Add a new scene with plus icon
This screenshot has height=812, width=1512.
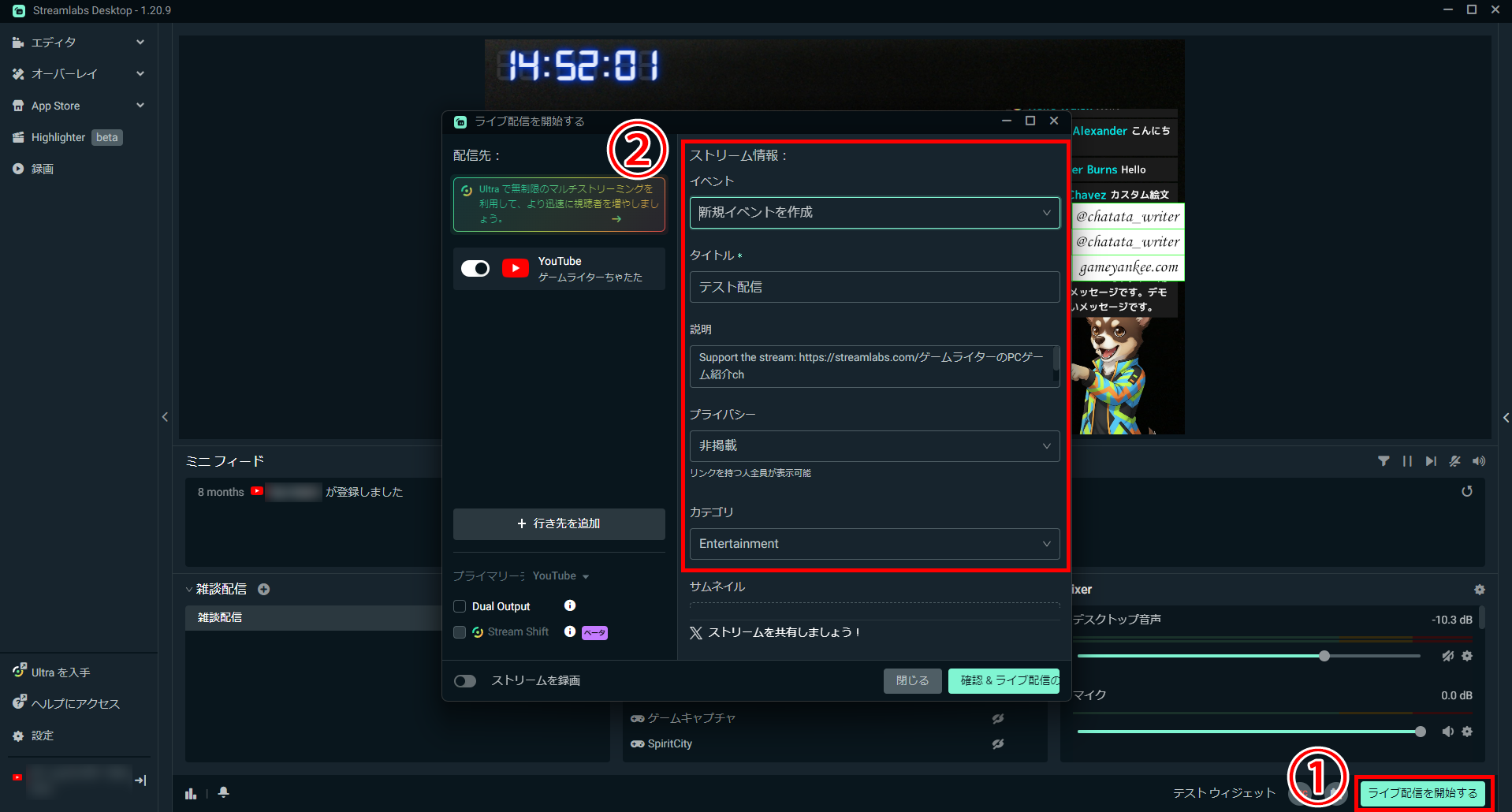tap(264, 590)
